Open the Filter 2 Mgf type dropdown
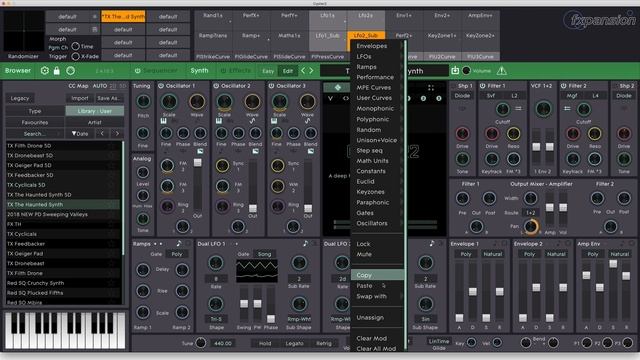The image size is (640, 360). pos(572,96)
